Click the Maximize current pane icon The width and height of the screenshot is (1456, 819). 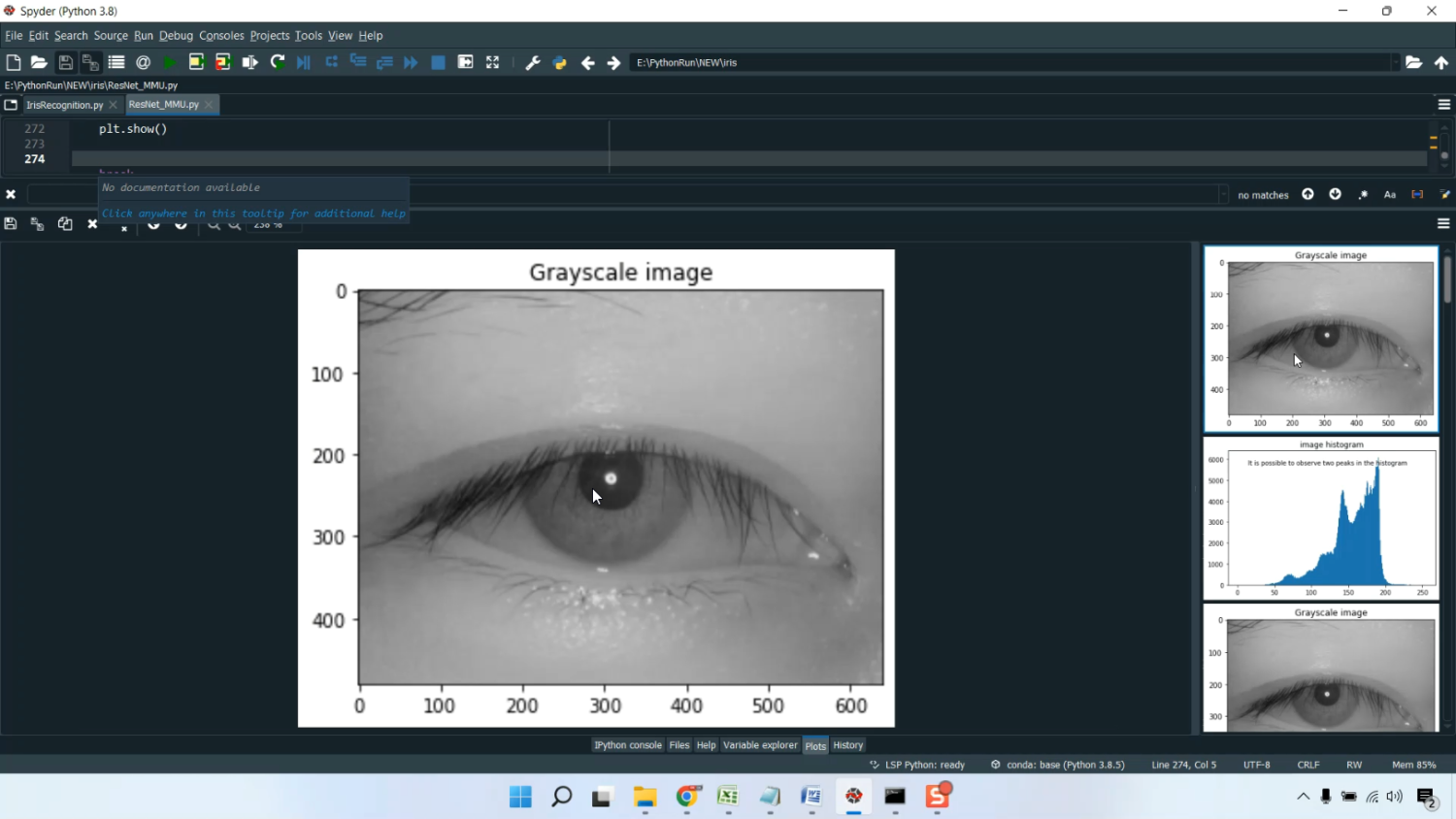492,62
